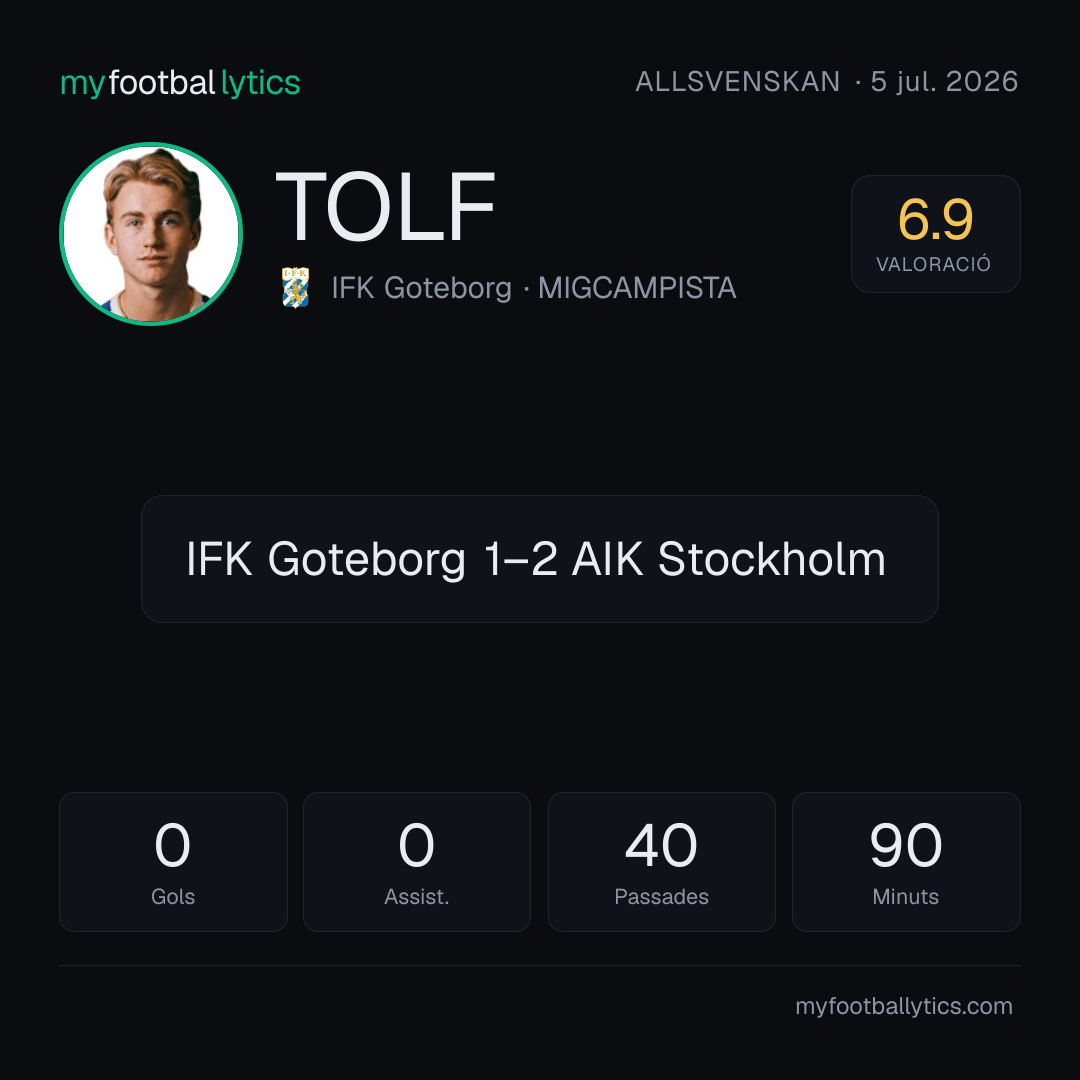Select the Gols stat card
The height and width of the screenshot is (1080, 1080).
point(173,862)
